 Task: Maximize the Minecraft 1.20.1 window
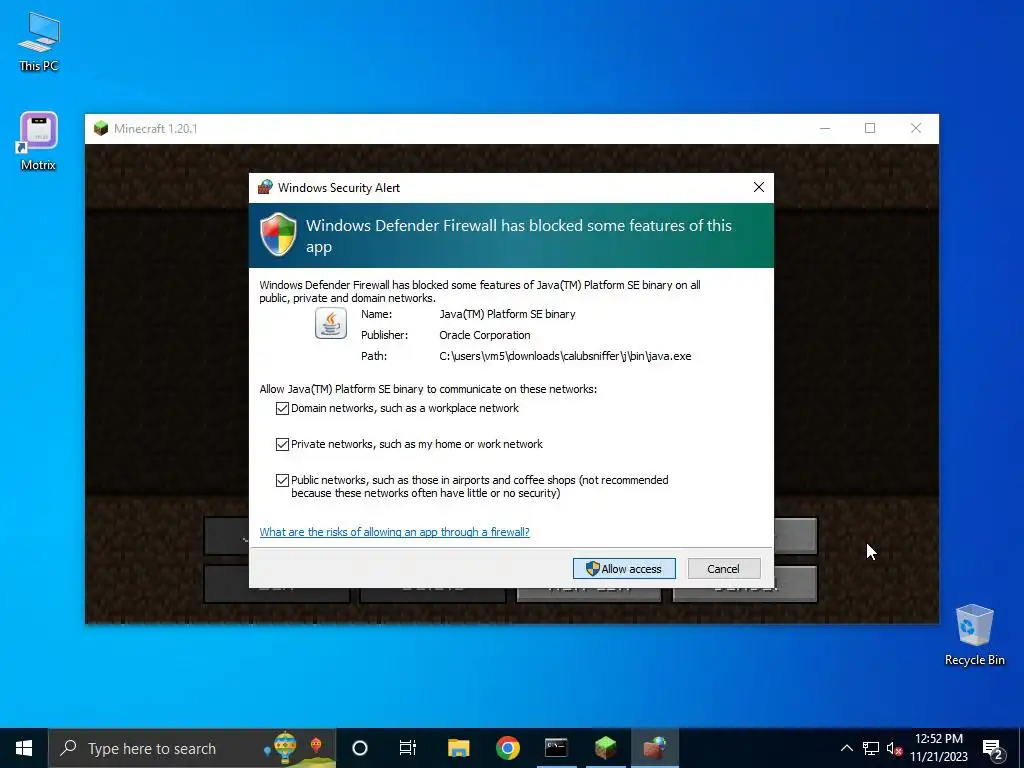click(x=870, y=128)
